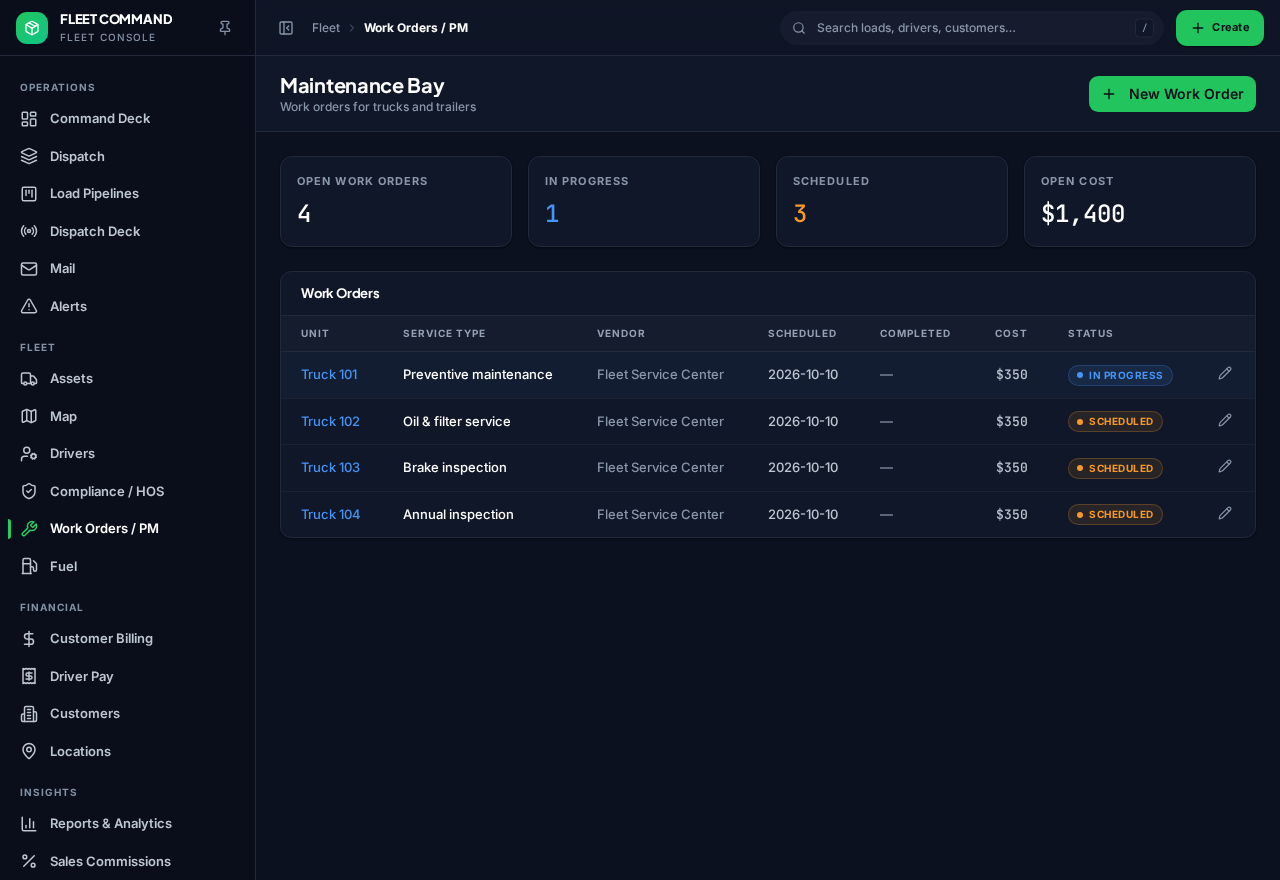Image resolution: width=1280 pixels, height=880 pixels.
Task: Open the Truck 104 link
Action: click(x=330, y=514)
